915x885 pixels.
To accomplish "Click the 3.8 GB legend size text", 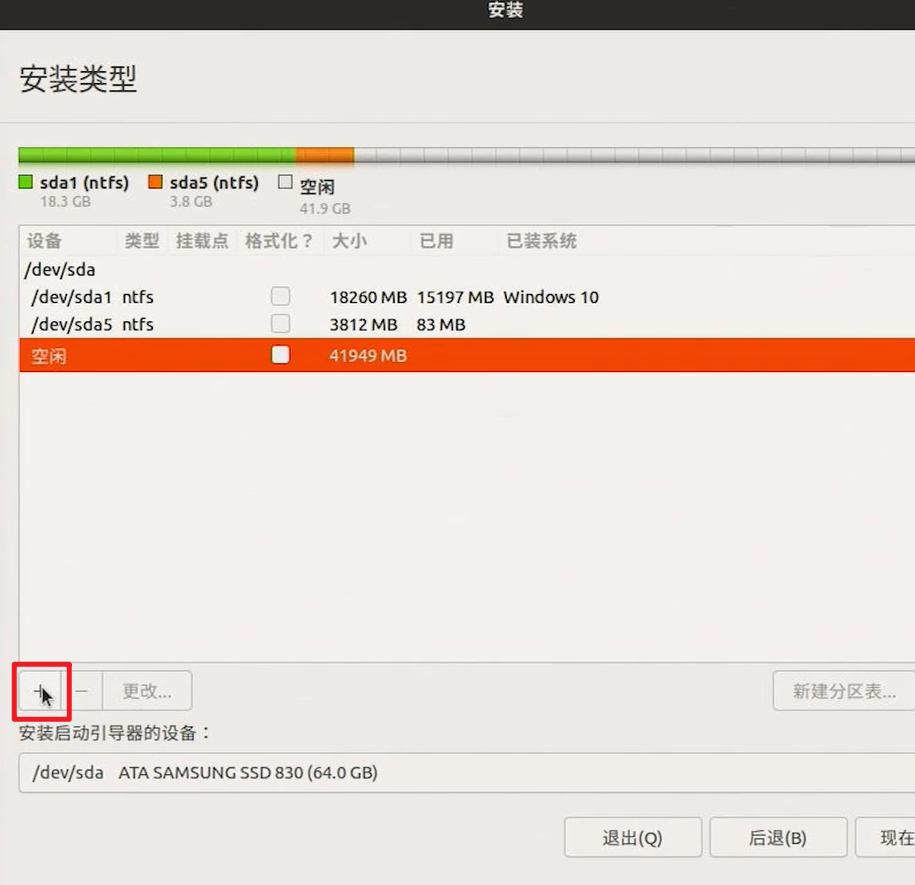I will [x=191, y=202].
